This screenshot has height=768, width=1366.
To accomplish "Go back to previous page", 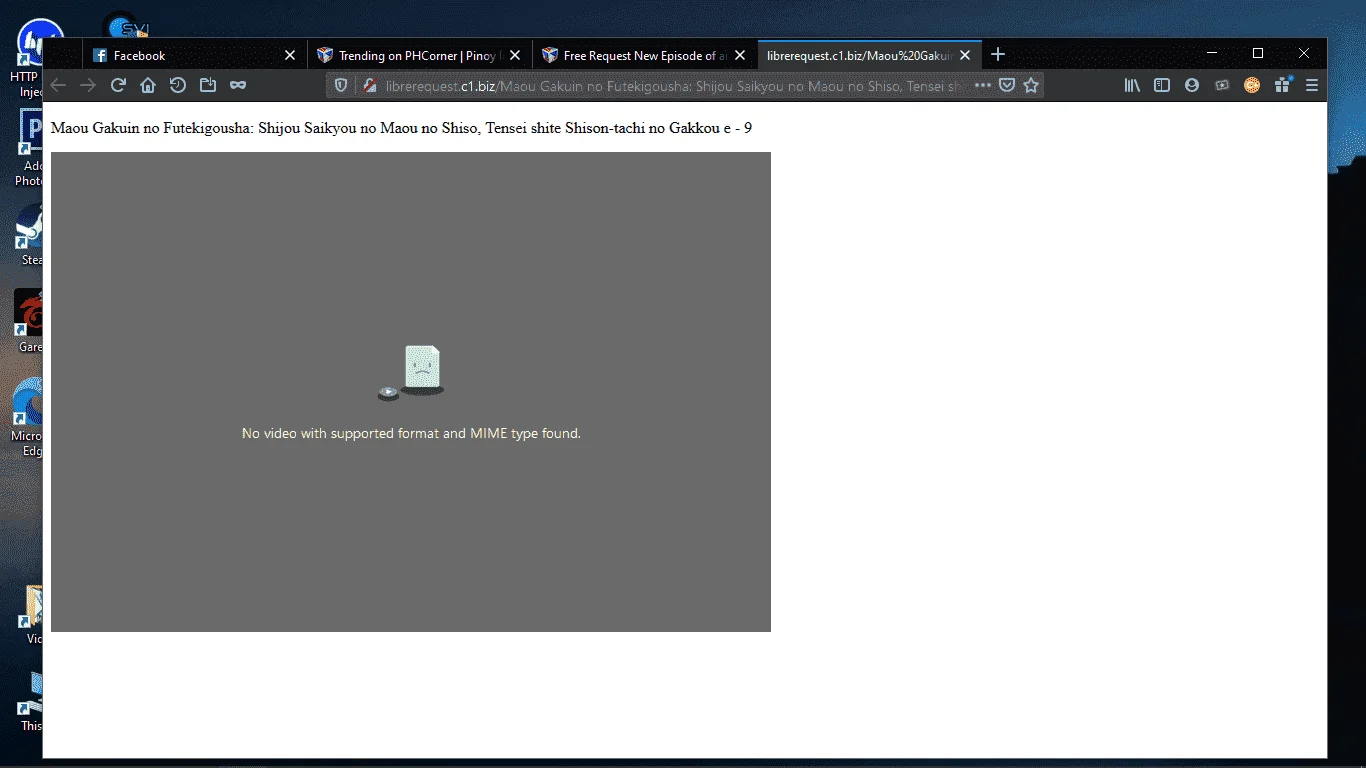I will (x=58, y=86).
